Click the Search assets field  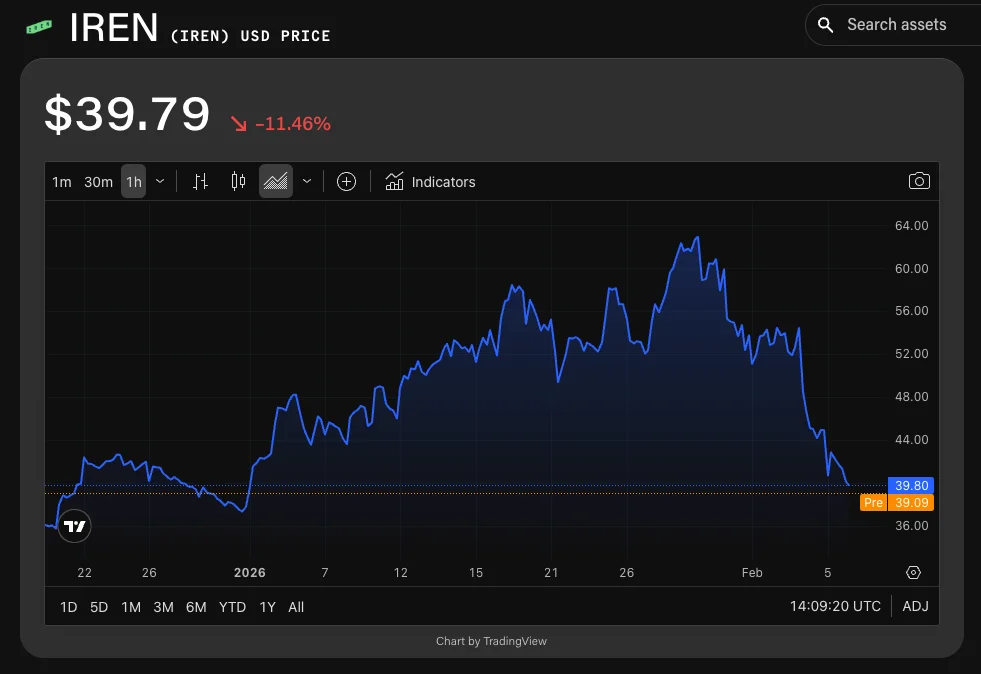pos(896,25)
